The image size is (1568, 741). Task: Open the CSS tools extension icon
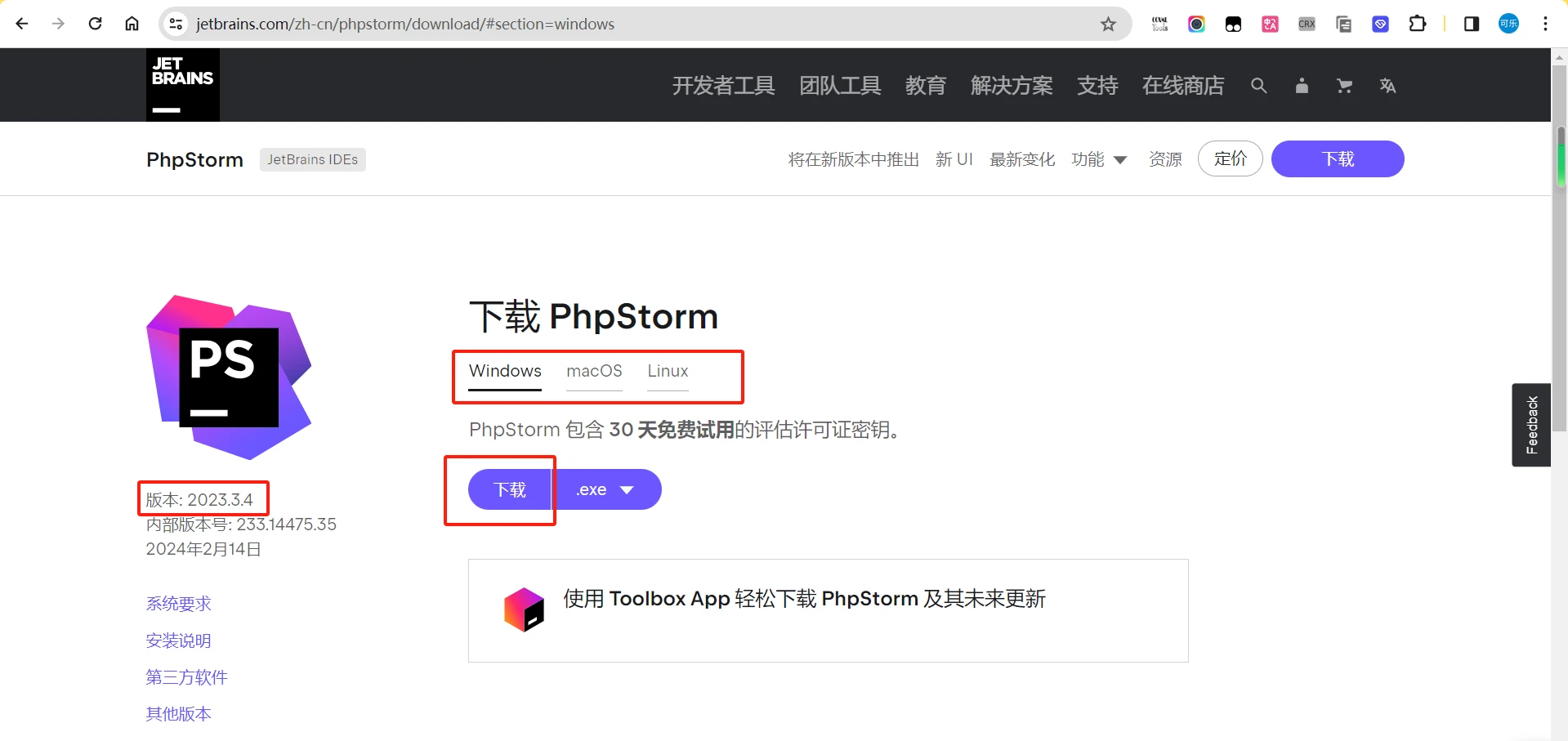tap(1159, 24)
